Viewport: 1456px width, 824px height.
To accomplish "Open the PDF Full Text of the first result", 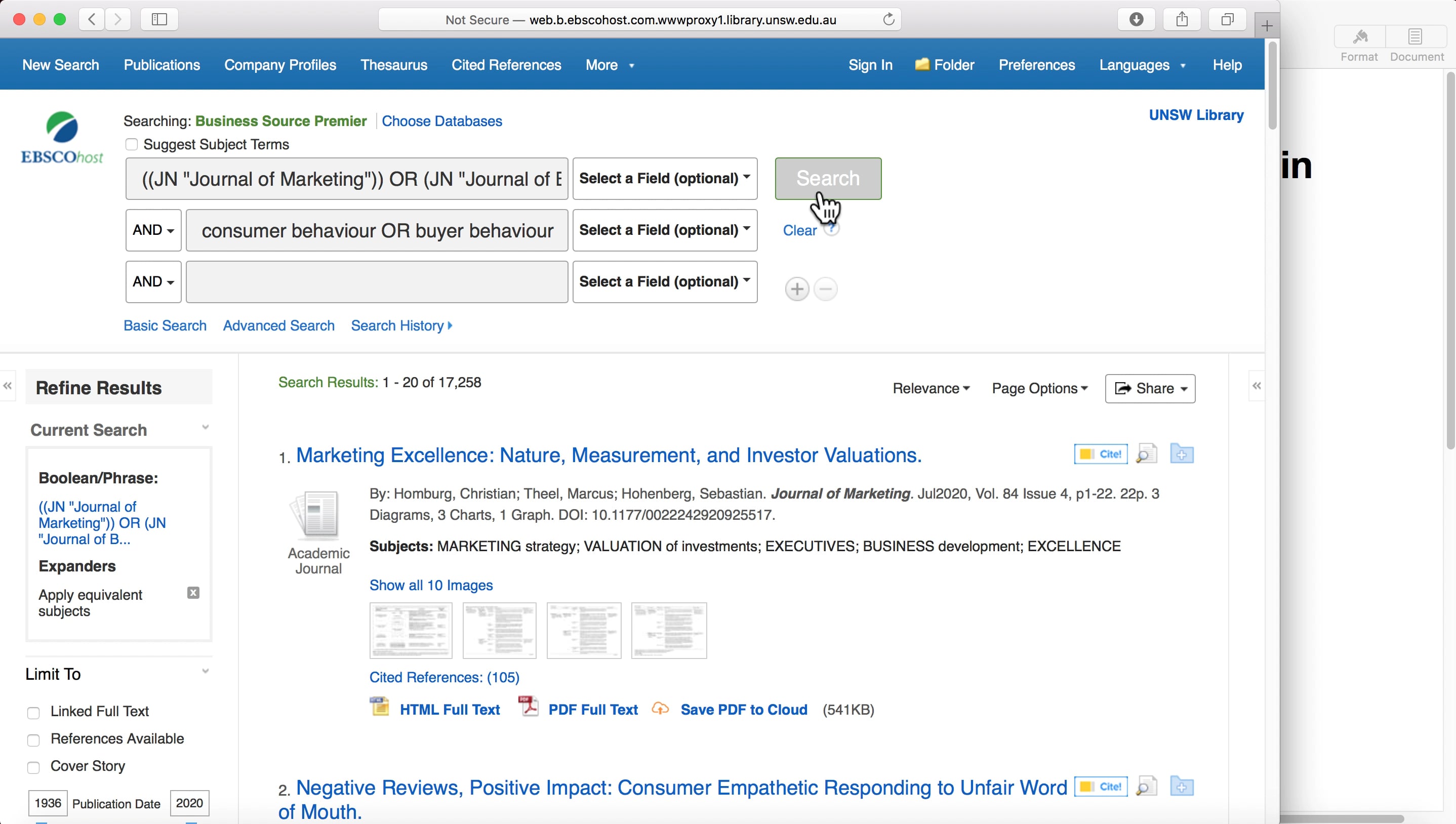I will coord(594,709).
